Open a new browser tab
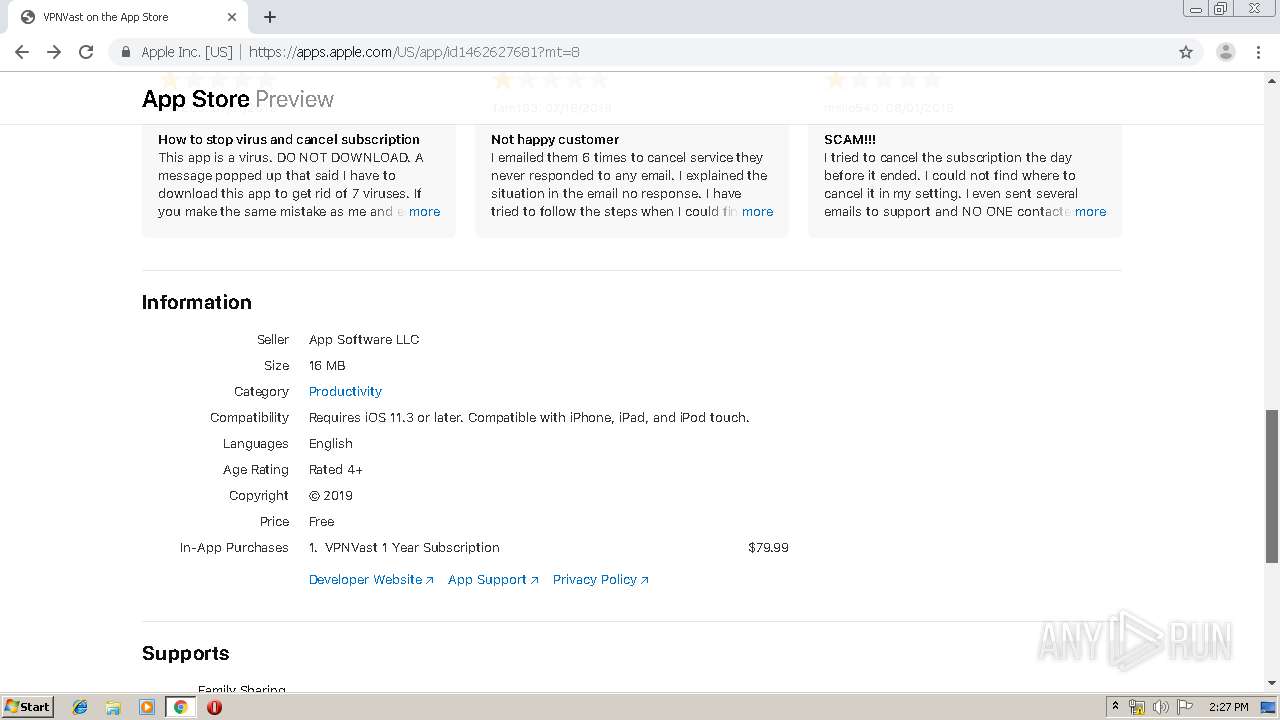Screen dimensions: 1280x720 [270, 17]
